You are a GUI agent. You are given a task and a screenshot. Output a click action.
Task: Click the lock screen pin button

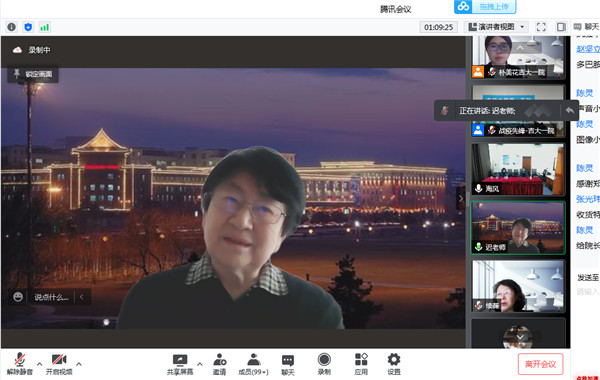[33, 74]
